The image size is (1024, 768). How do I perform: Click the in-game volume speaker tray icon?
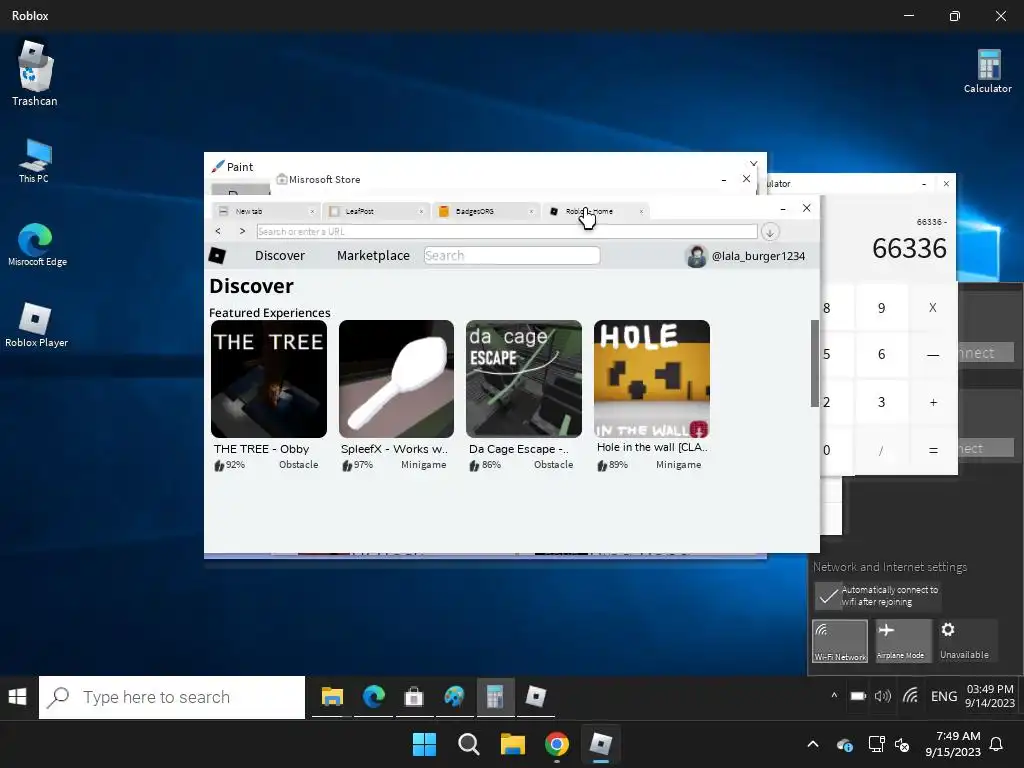[x=883, y=696]
